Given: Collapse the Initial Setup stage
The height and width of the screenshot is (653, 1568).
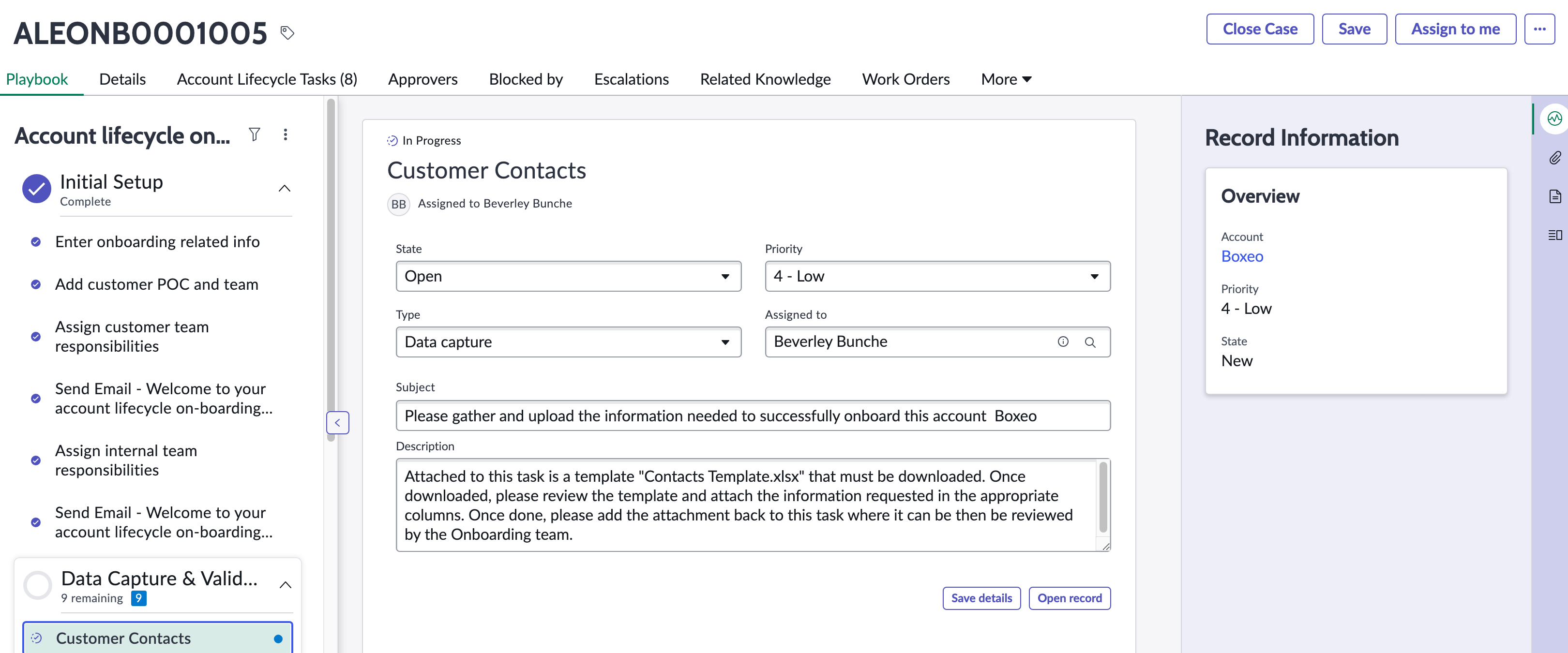Looking at the screenshot, I should (x=284, y=189).
